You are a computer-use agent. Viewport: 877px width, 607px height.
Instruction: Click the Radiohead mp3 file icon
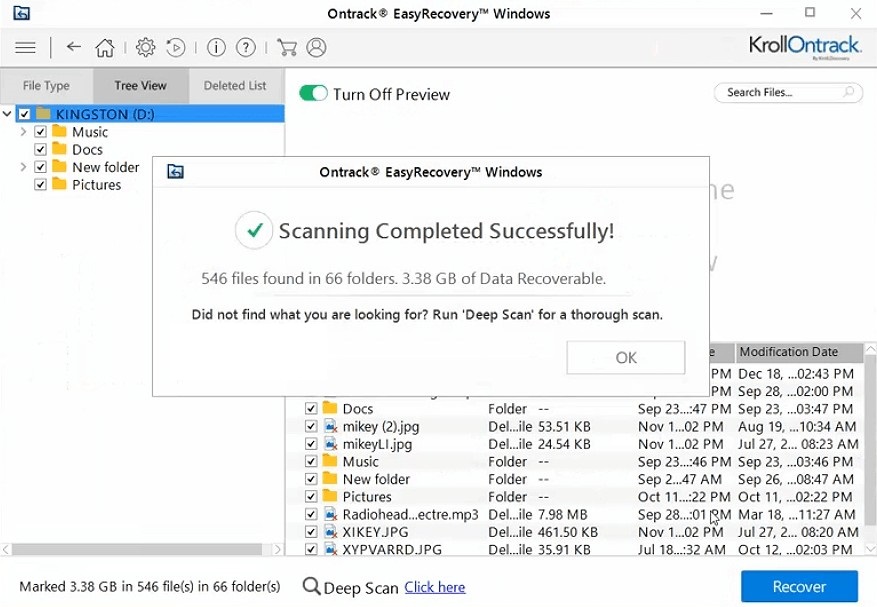point(331,515)
